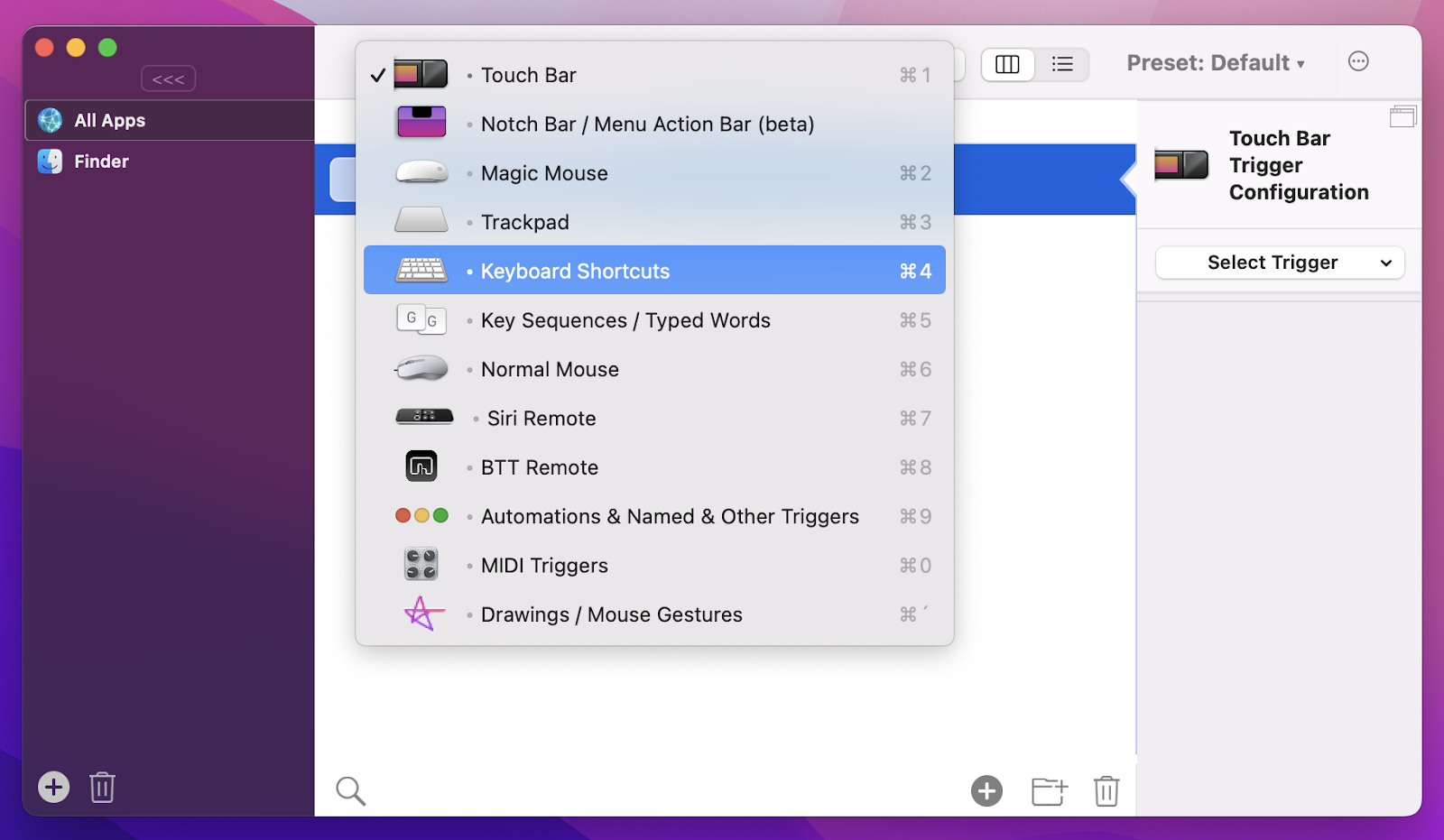Switch to list view layout
This screenshot has height=840, width=1444.
[x=1062, y=64]
